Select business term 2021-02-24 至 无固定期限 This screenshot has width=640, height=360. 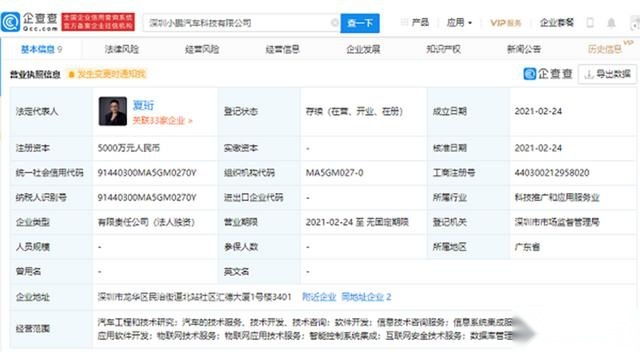pyautogui.click(x=357, y=222)
